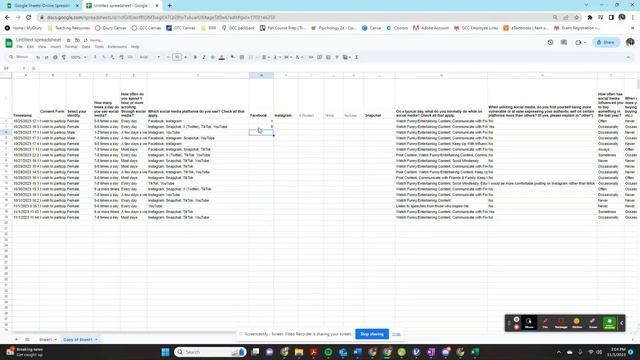Click the Share button
The image size is (640, 360).
coord(606,42)
